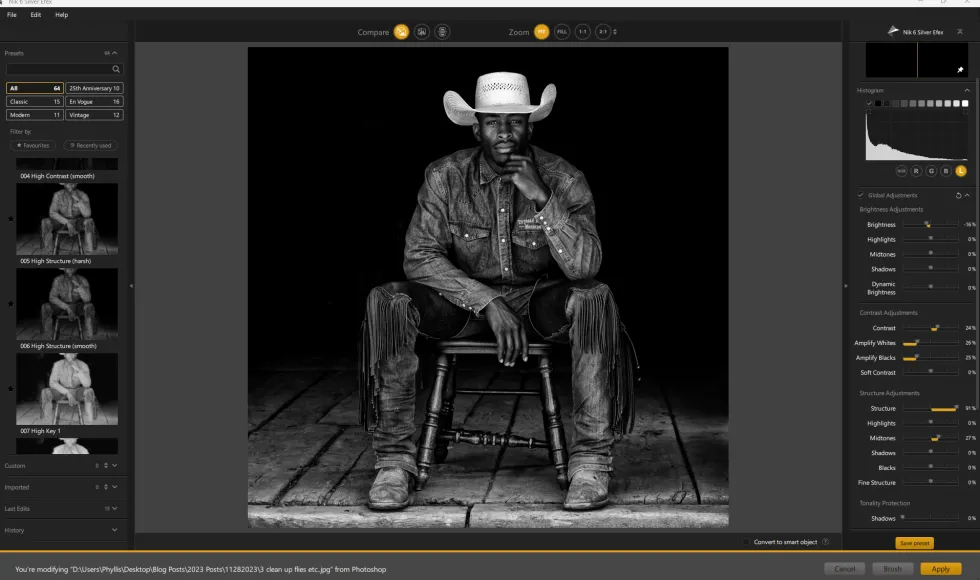The width and height of the screenshot is (980, 580).
Task: Collapse the Histogram section
Action: [x=966, y=90]
